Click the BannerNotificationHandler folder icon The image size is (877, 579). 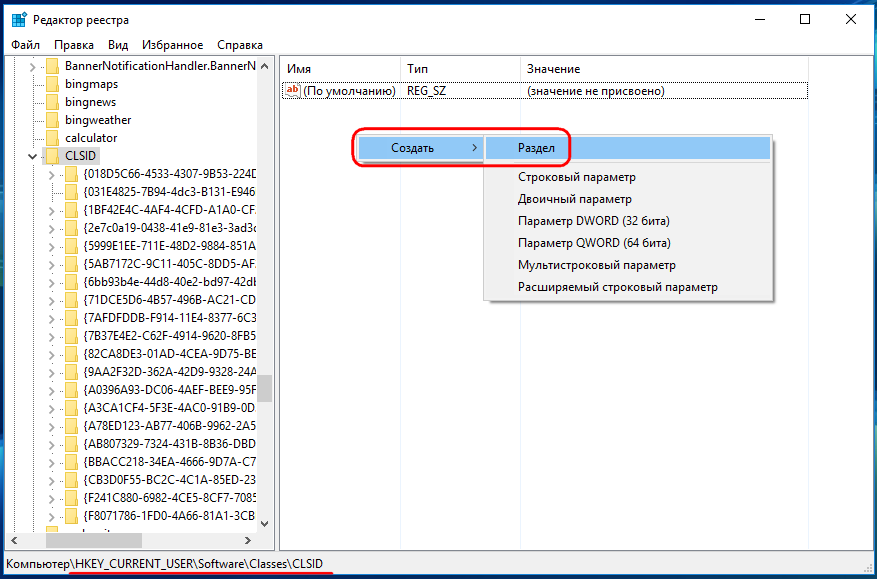52,67
